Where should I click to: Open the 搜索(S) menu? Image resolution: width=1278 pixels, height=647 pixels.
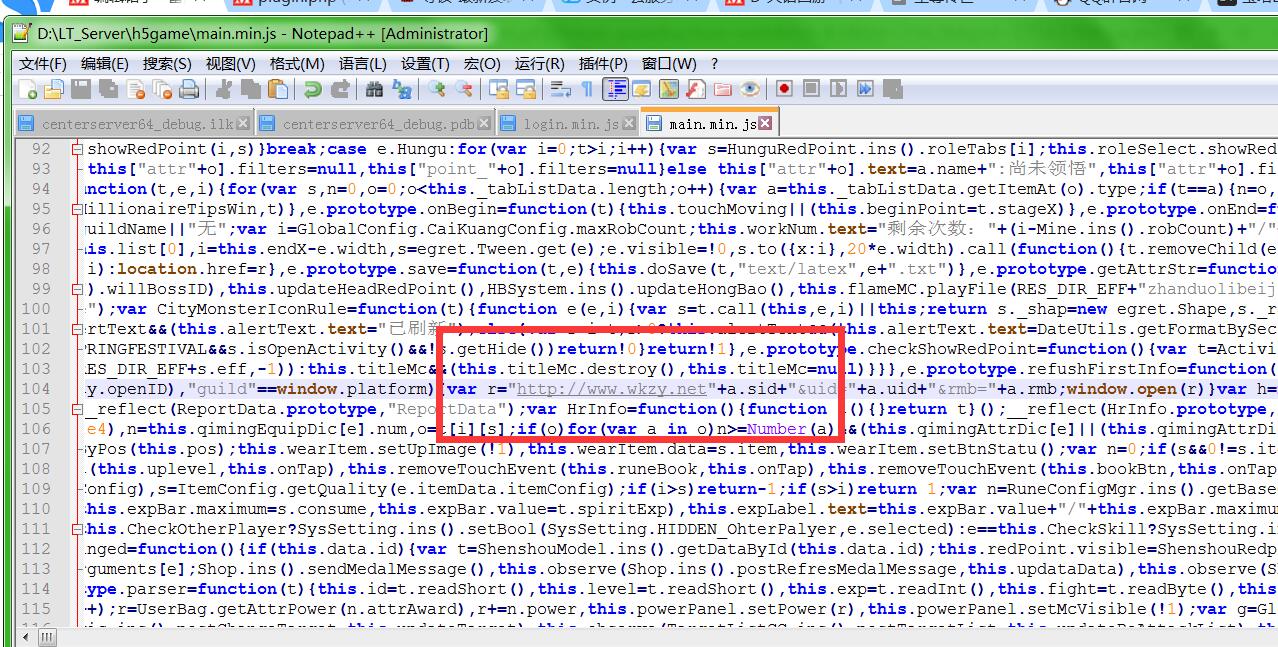(x=166, y=64)
